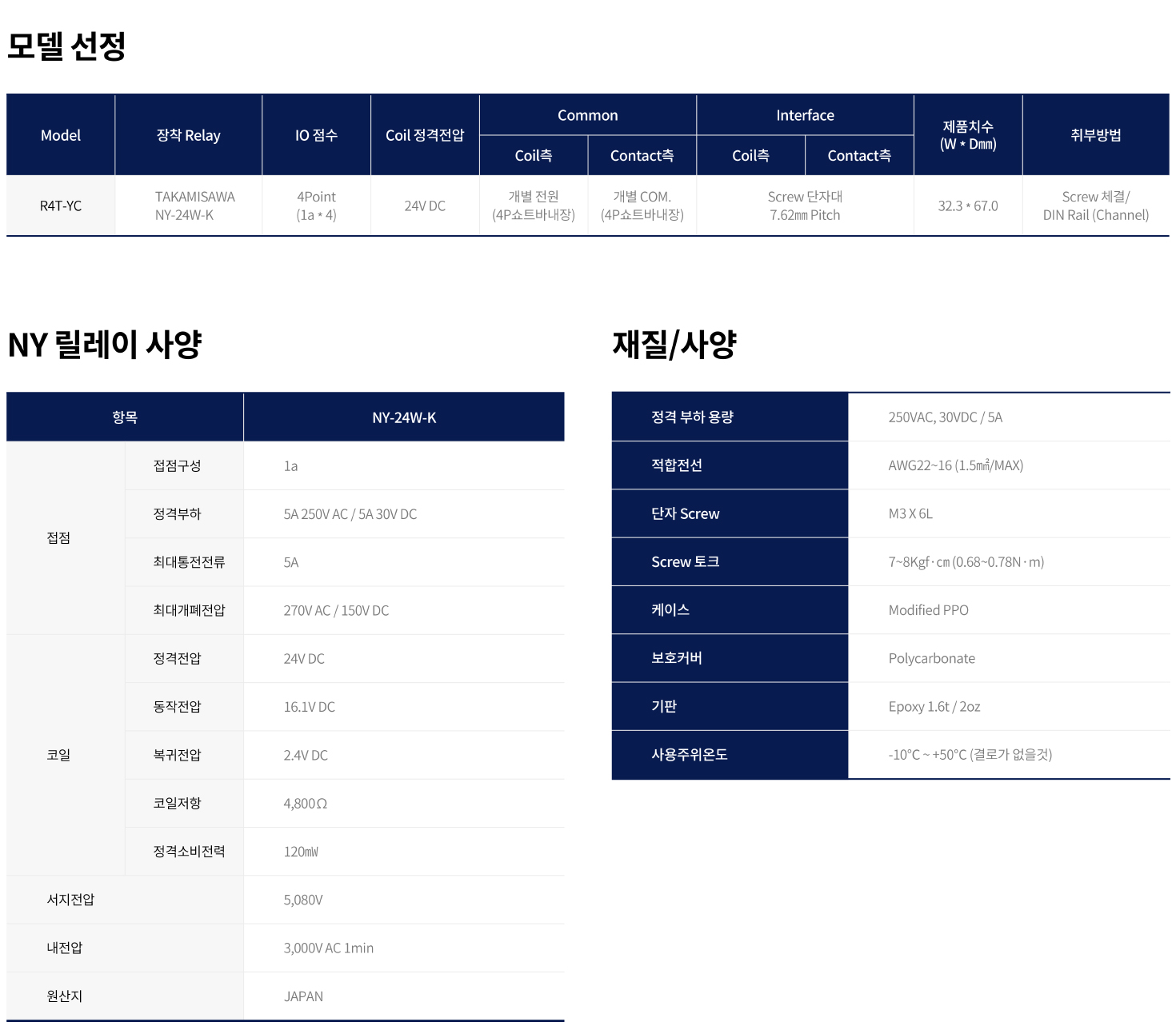Click the '취부방법' header

[x=1096, y=135]
